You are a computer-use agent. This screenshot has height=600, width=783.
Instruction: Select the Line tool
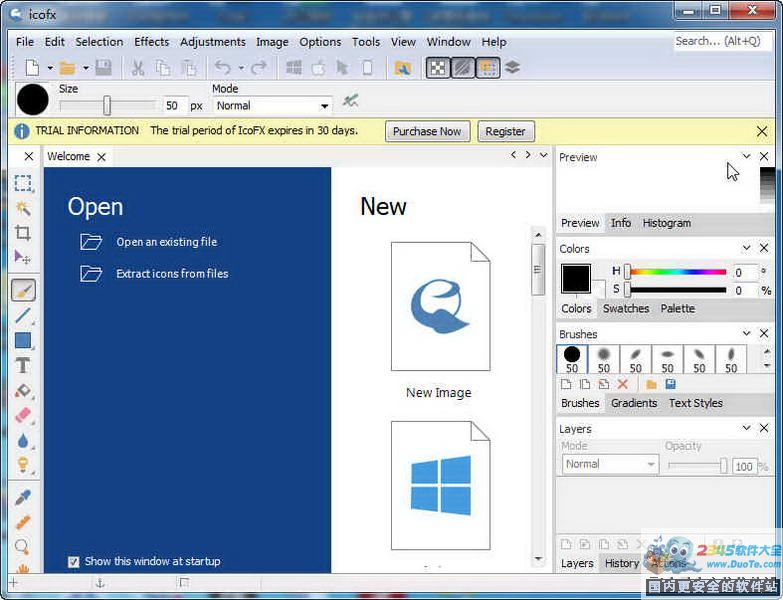click(23, 316)
